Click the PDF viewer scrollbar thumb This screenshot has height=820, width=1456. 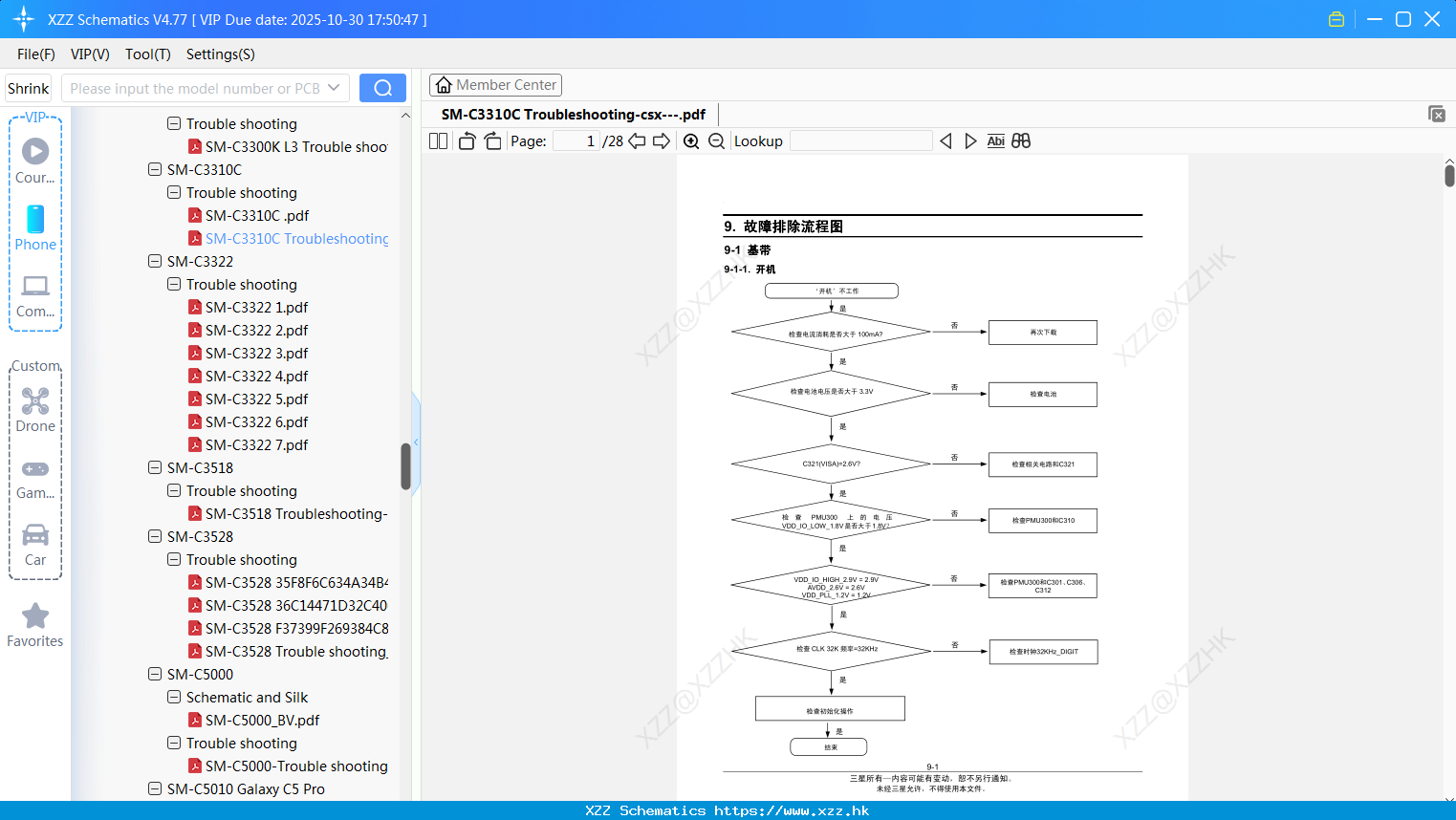tap(1449, 175)
